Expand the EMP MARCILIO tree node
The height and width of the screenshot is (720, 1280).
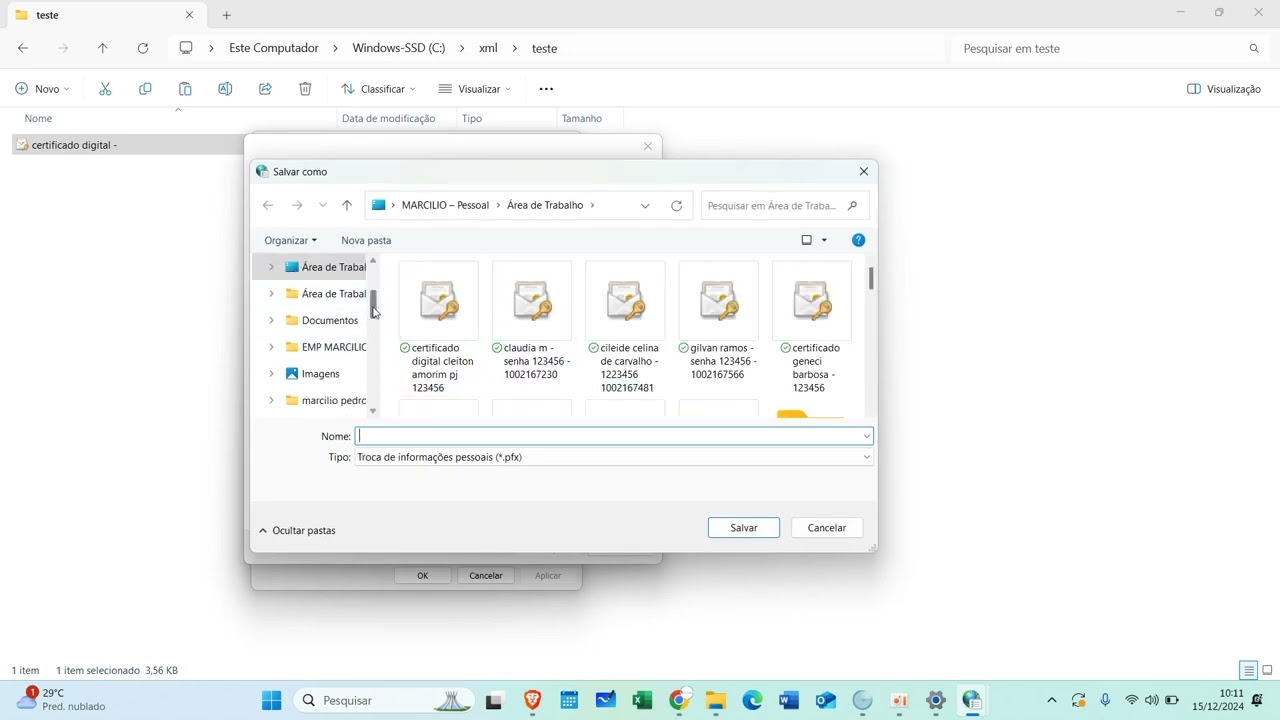coord(271,347)
